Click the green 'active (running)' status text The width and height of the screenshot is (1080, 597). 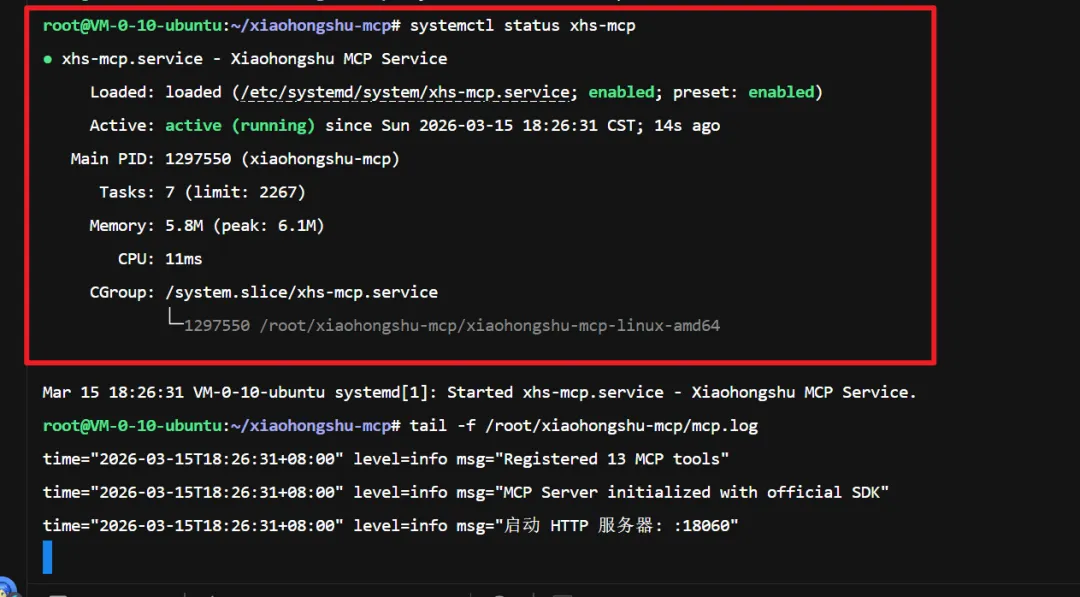pyautogui.click(x=240, y=126)
